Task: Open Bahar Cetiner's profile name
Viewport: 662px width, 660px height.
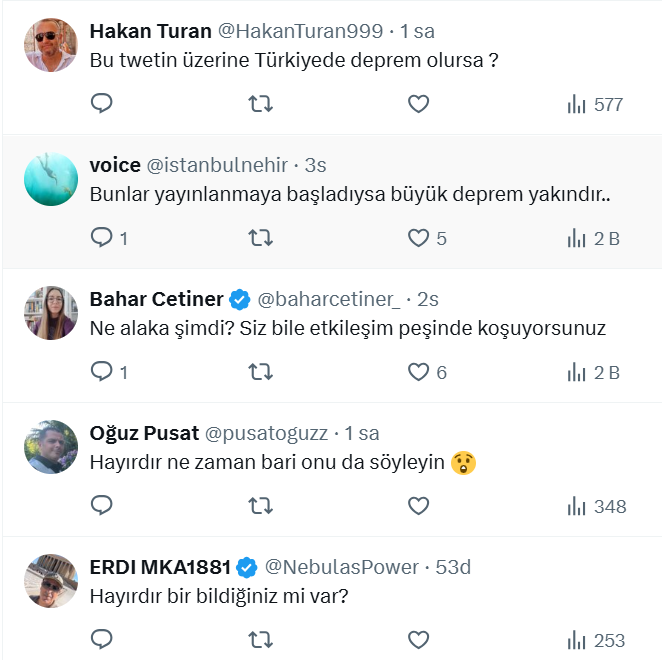Action: coord(157,299)
